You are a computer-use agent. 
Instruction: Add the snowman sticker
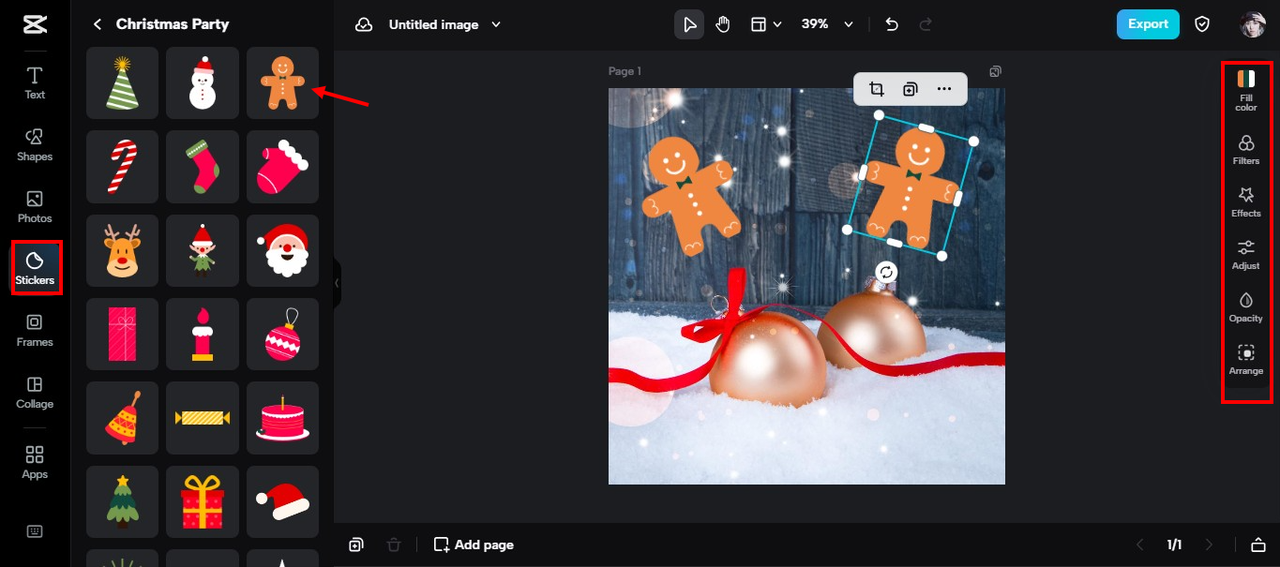[203, 83]
